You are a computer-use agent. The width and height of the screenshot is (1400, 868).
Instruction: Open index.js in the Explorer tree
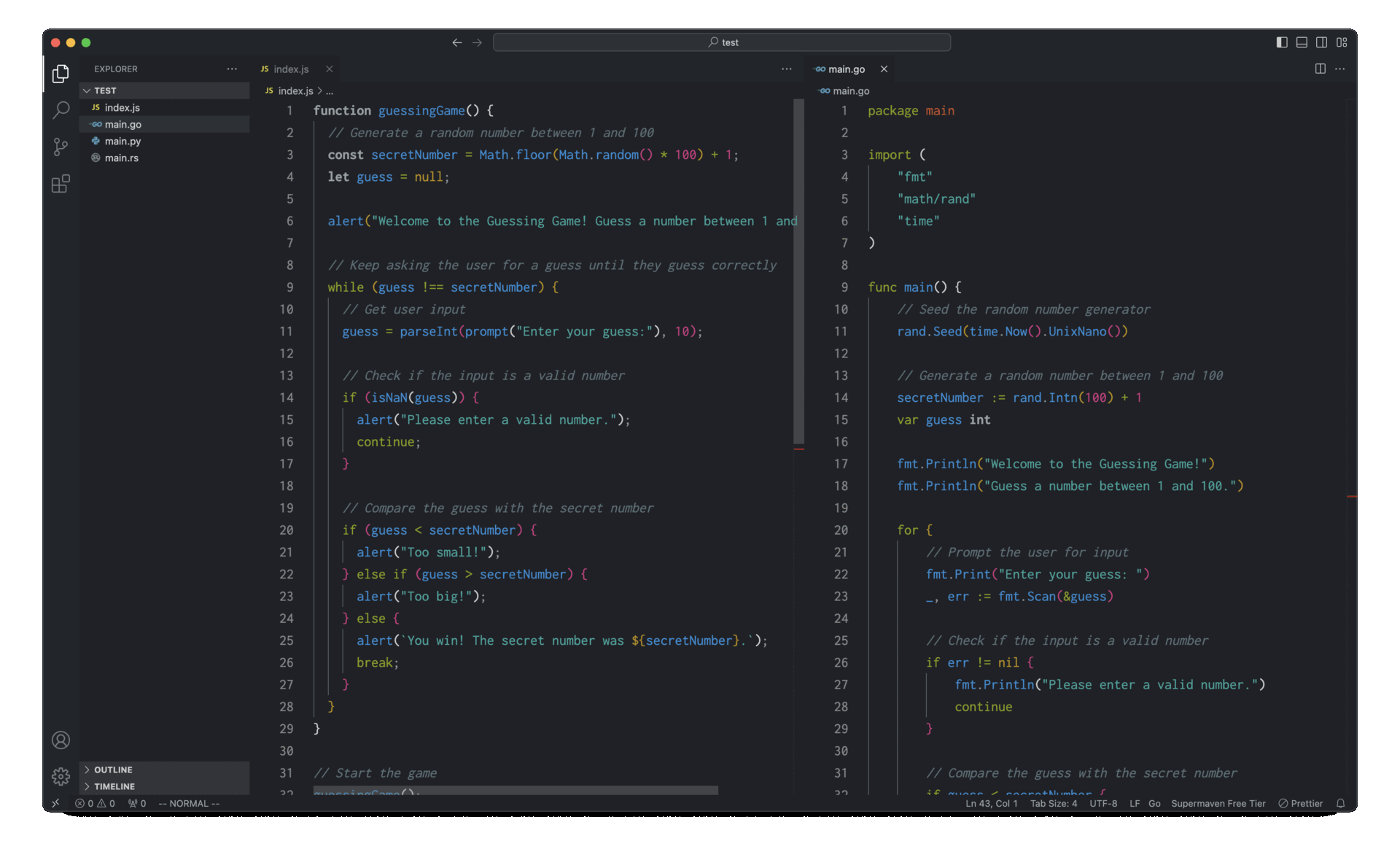[164, 107]
